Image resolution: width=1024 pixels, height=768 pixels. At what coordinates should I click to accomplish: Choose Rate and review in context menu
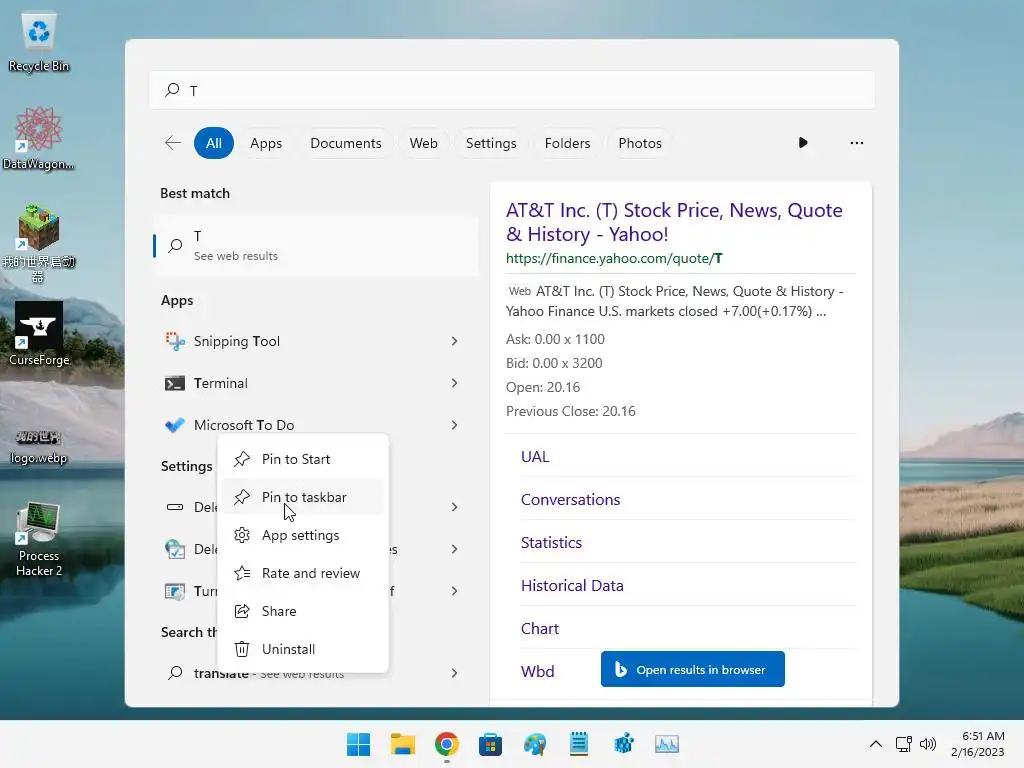(303, 573)
